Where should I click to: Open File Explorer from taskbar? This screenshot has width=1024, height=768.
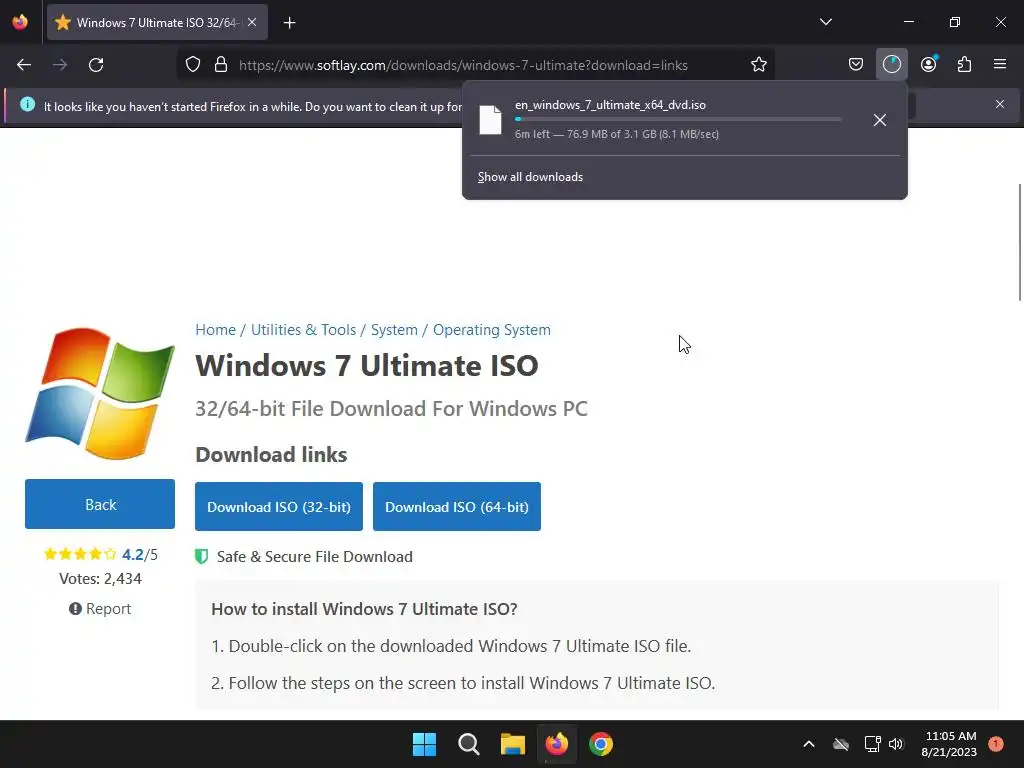point(513,744)
